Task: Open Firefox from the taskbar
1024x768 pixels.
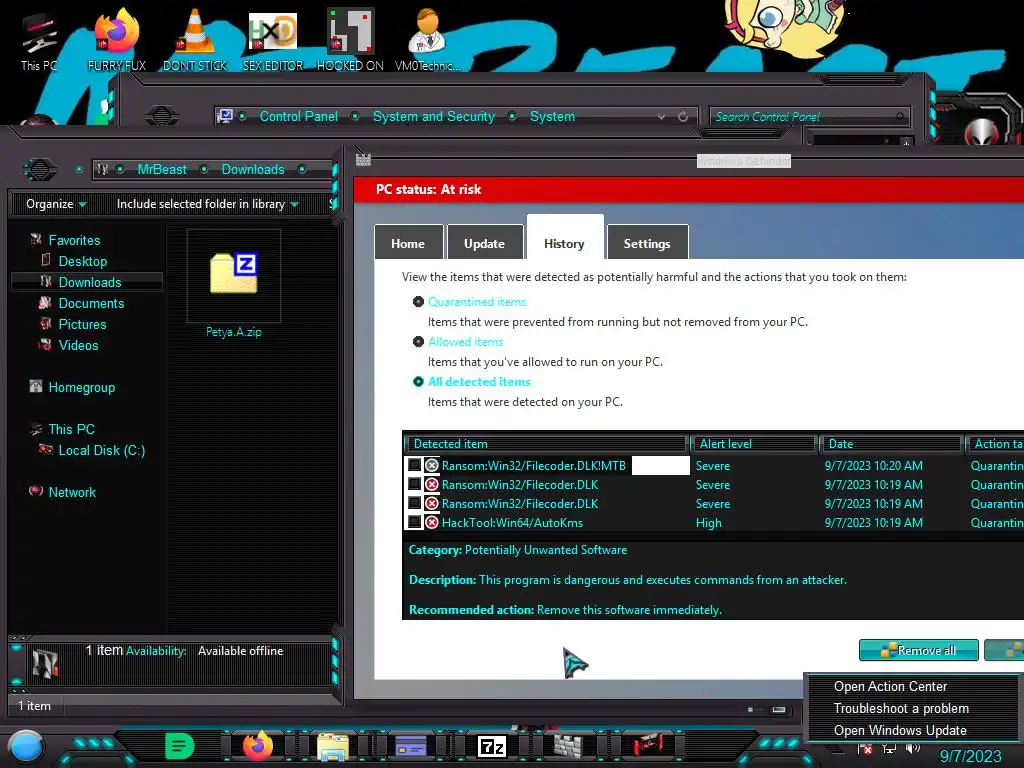Action: [x=257, y=745]
